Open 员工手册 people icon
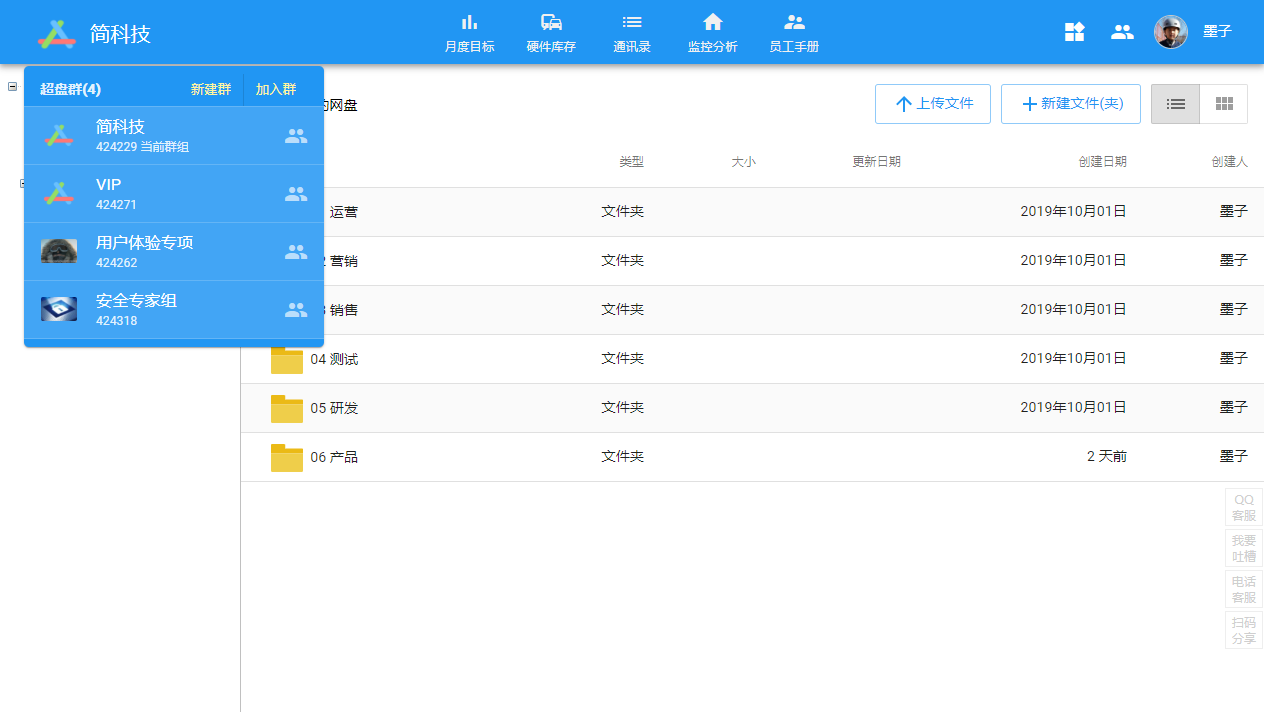Image resolution: width=1264 pixels, height=712 pixels. pyautogui.click(x=794, y=23)
